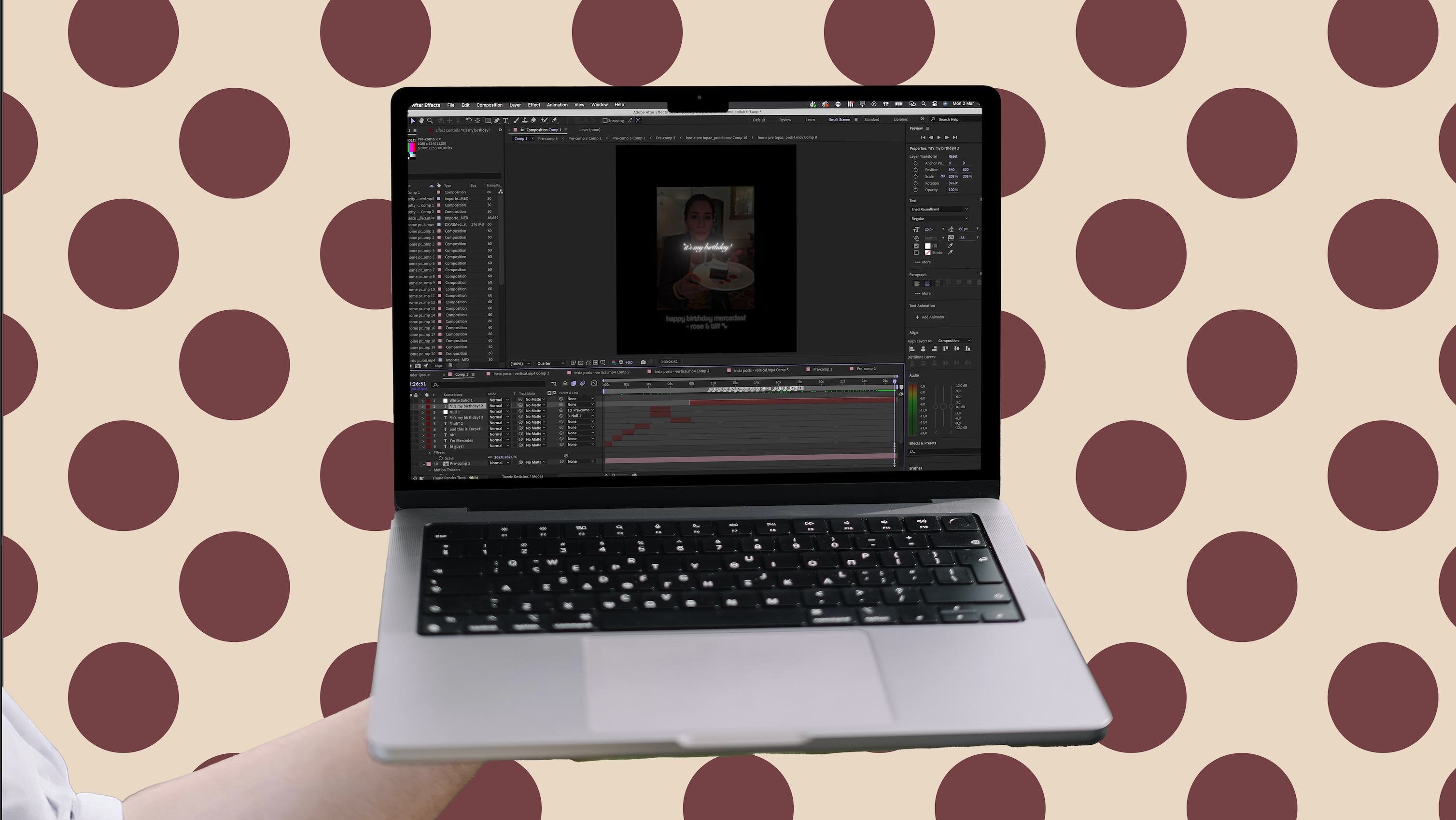
Task: Toggle the Snapping checkbox
Action: coord(605,120)
